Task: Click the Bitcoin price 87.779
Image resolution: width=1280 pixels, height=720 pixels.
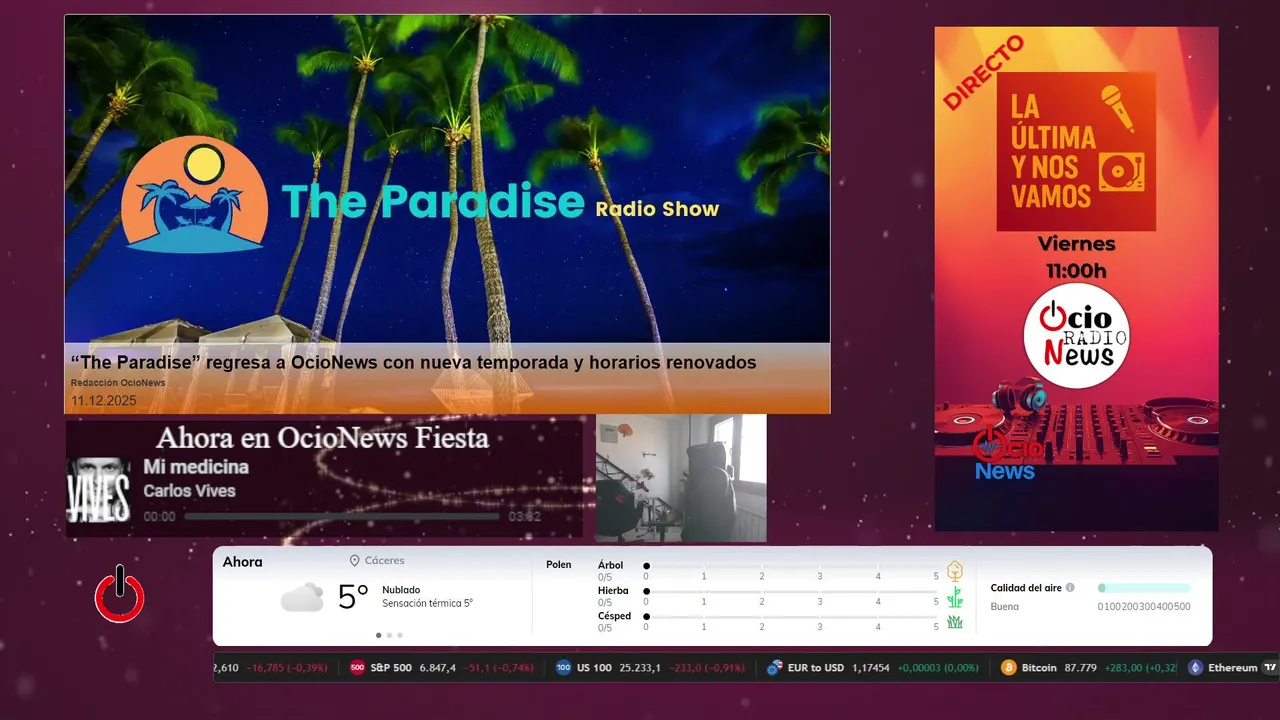Action: [x=1080, y=667]
